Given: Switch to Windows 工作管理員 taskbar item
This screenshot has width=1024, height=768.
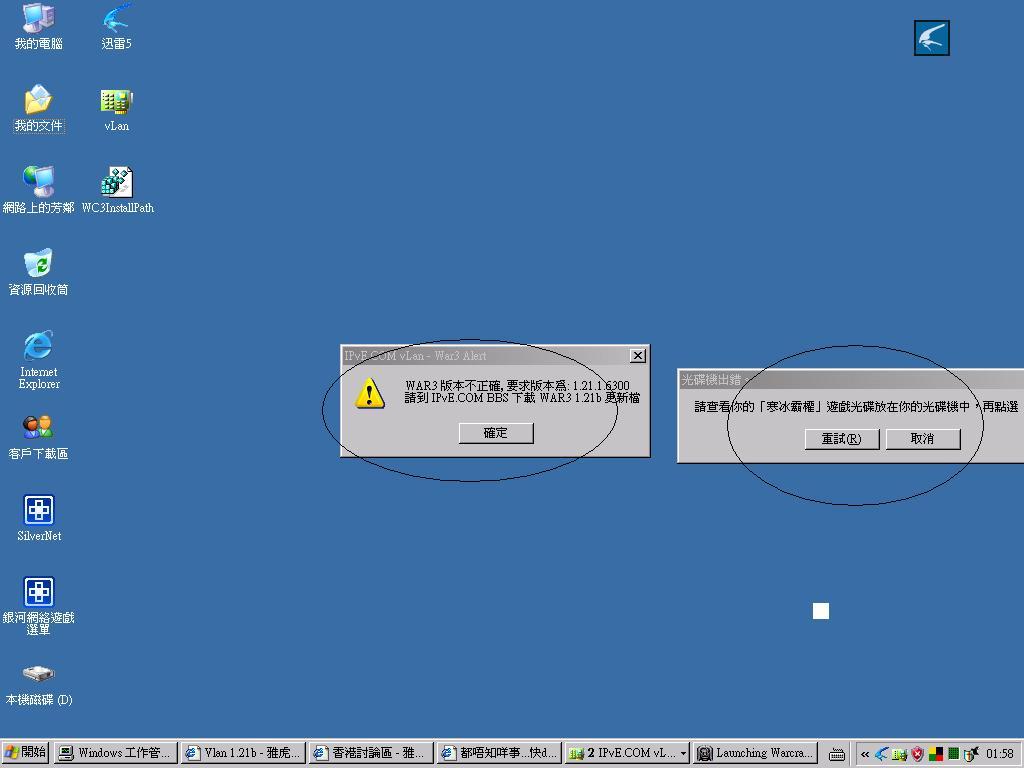Looking at the screenshot, I should click(x=115, y=753).
